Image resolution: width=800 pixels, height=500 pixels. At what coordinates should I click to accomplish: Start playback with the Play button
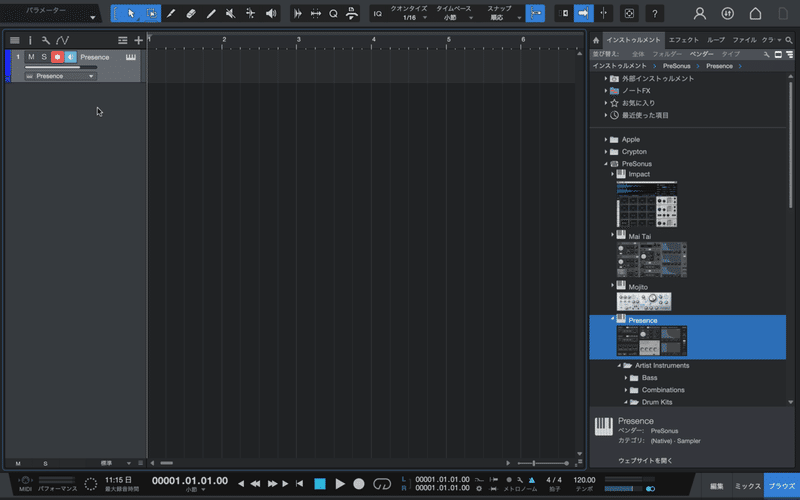point(340,484)
